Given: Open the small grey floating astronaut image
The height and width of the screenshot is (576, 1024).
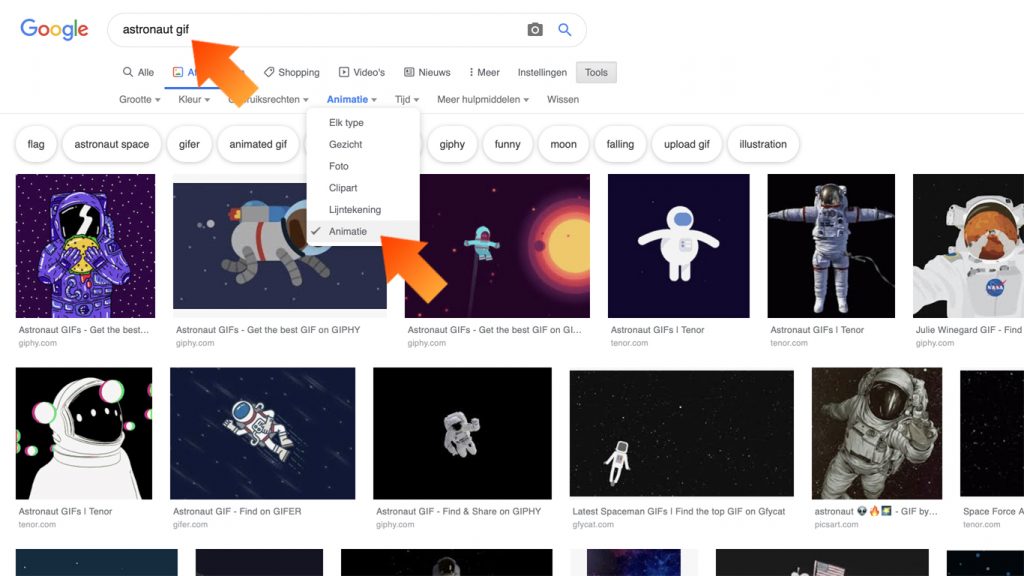Looking at the screenshot, I should [462, 434].
